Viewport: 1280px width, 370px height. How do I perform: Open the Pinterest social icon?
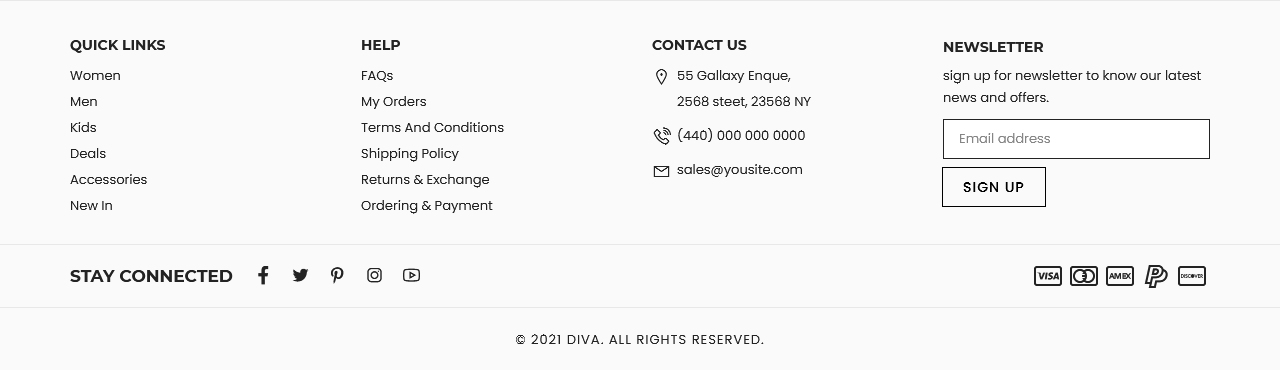coord(337,276)
